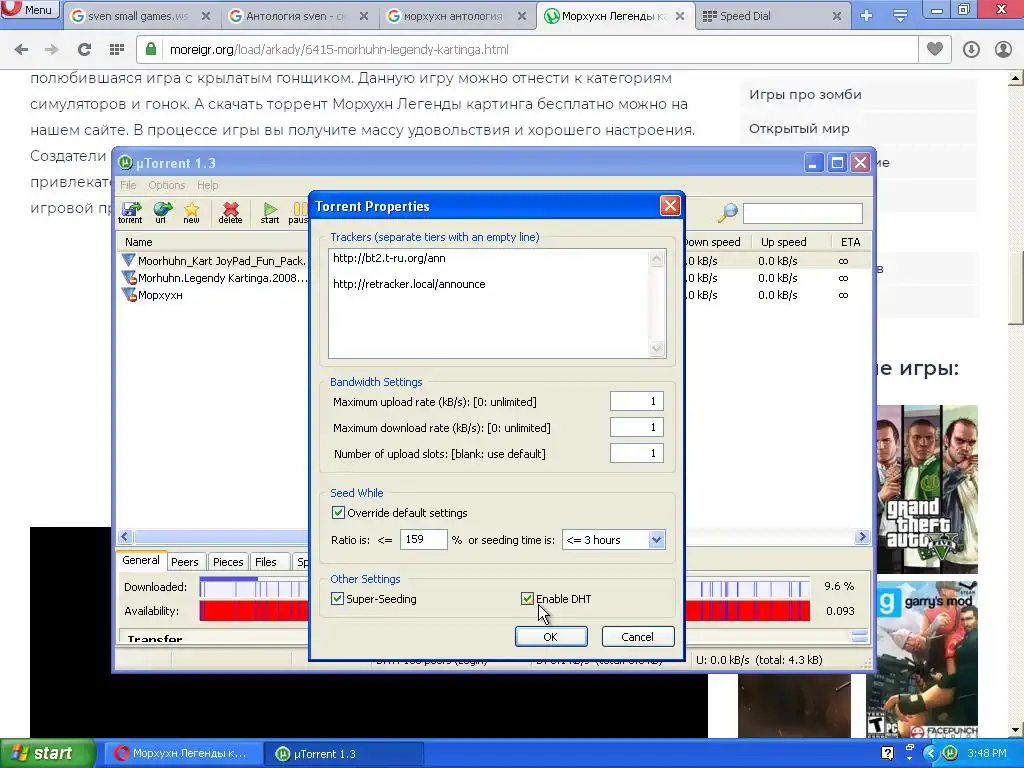Open the Grand Theft Auto V thumbnail

pos(927,488)
